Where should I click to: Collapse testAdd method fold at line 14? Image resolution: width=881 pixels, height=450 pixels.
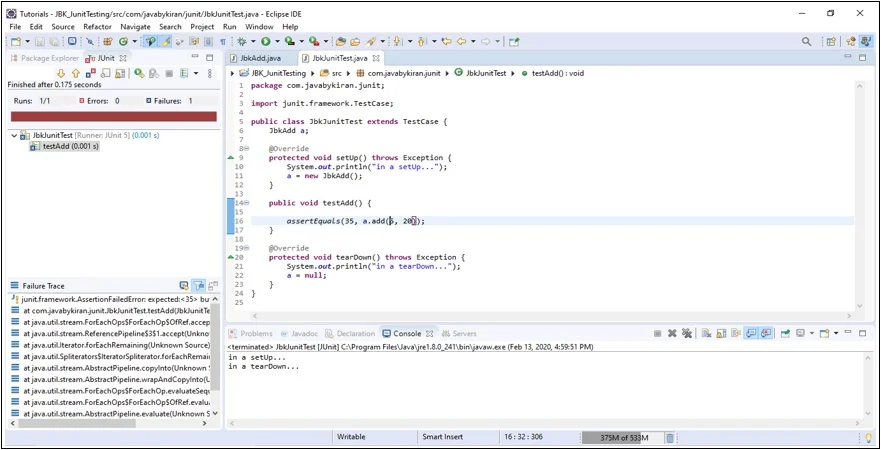[247, 203]
